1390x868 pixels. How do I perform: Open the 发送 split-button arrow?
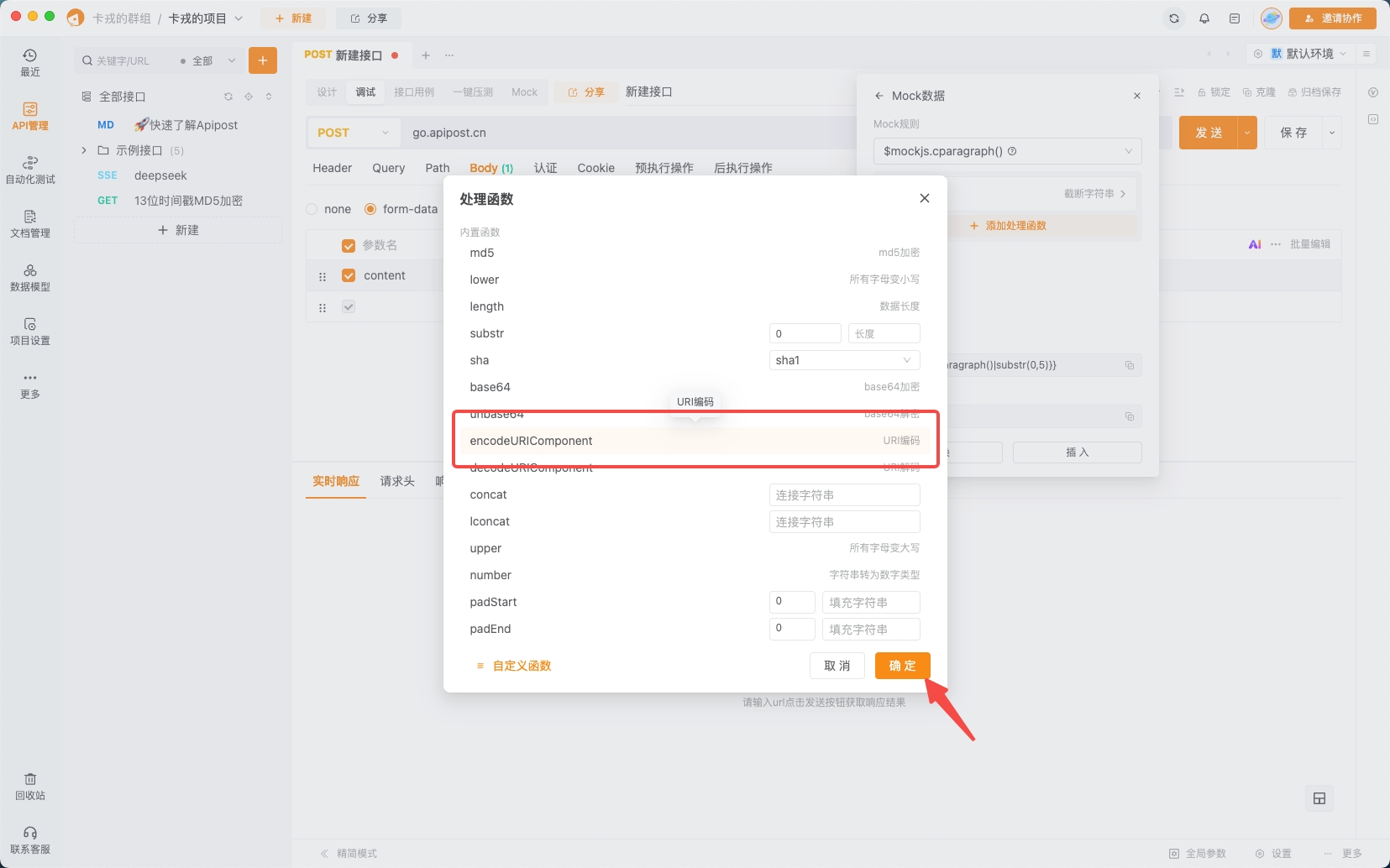click(x=1247, y=133)
